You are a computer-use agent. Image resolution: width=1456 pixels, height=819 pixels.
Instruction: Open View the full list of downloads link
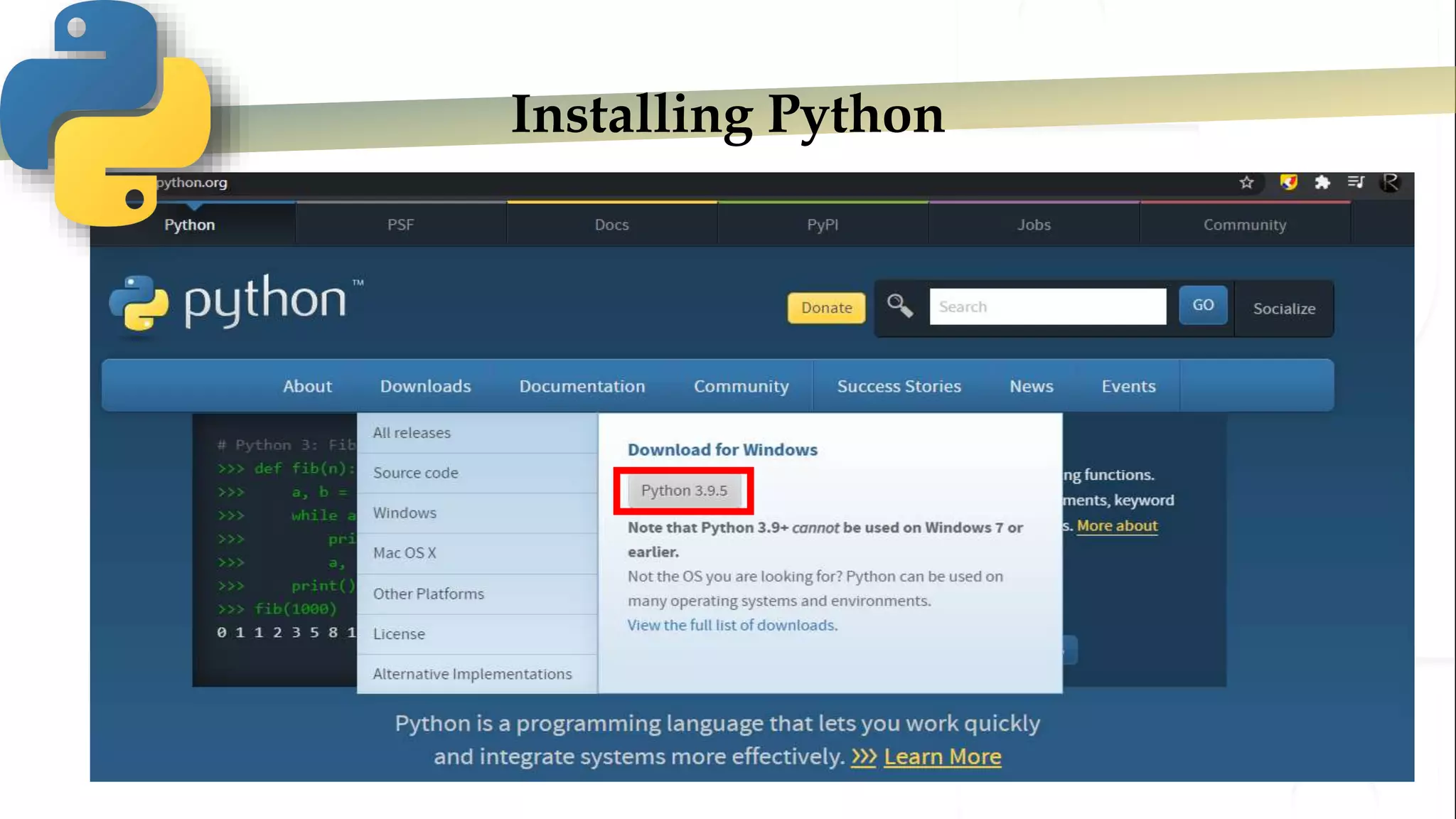(732, 625)
